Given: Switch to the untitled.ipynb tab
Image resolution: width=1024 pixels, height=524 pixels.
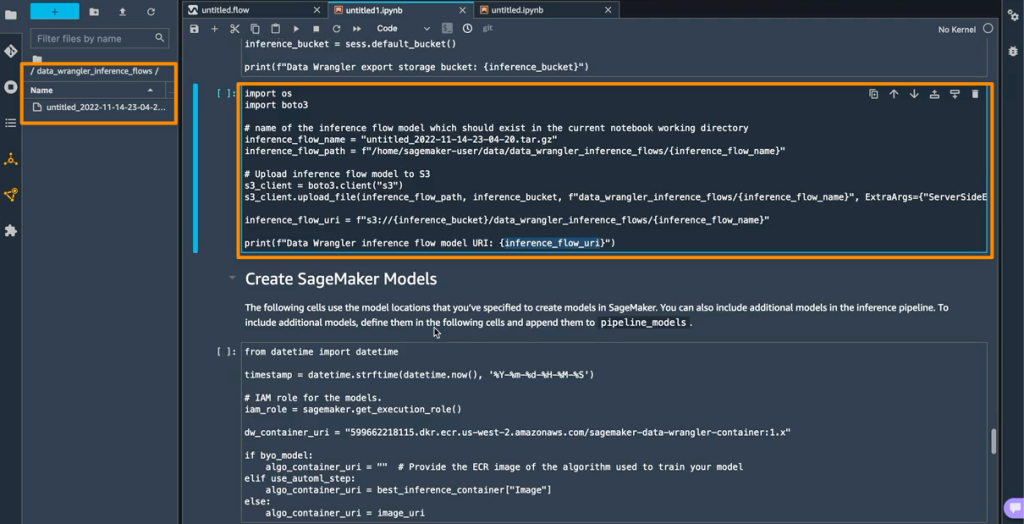Looking at the screenshot, I should pyautogui.click(x=519, y=9).
